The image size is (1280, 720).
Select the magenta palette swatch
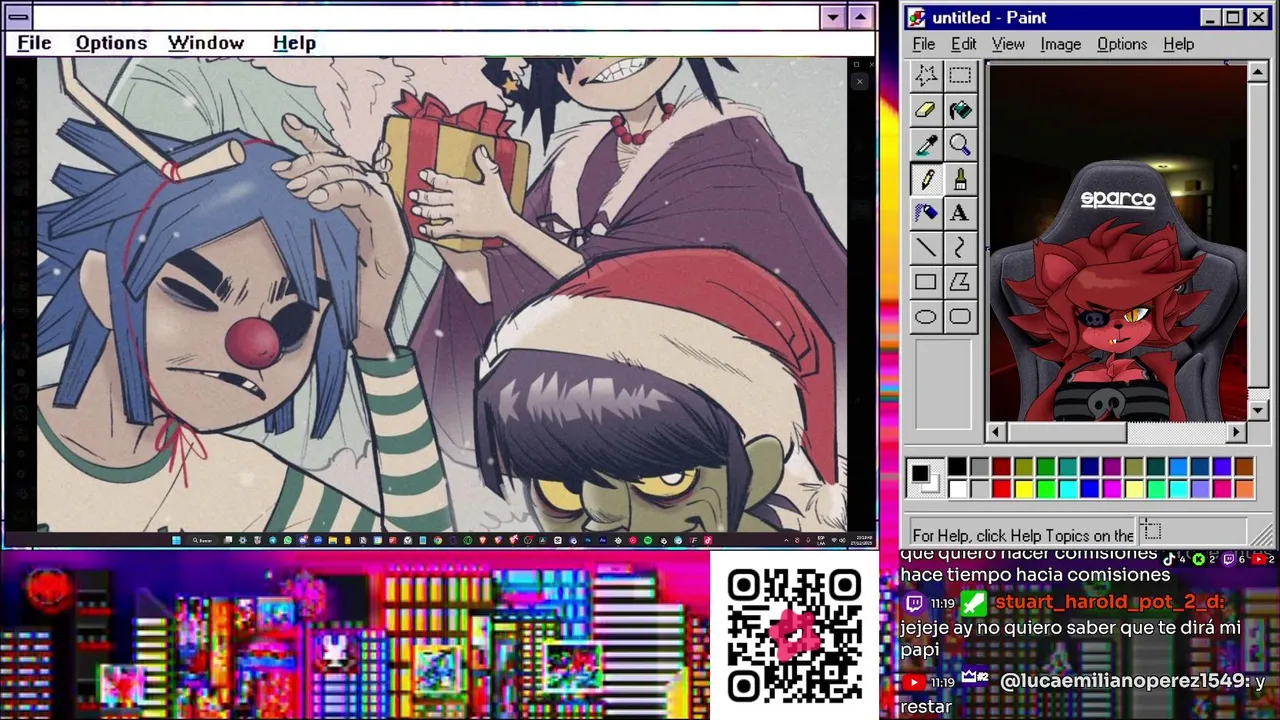tap(1112, 489)
